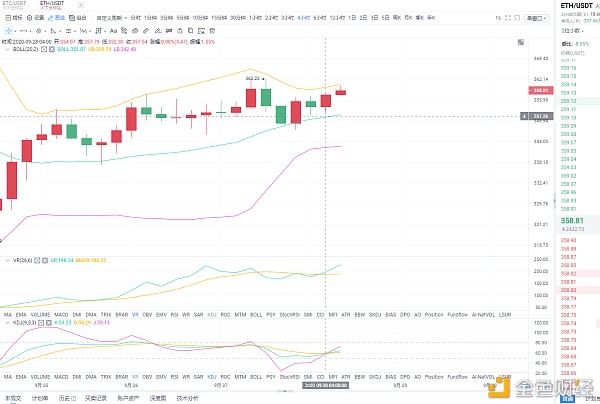Select the 12小时 timeframe
The image size is (600, 404).
point(337,18)
